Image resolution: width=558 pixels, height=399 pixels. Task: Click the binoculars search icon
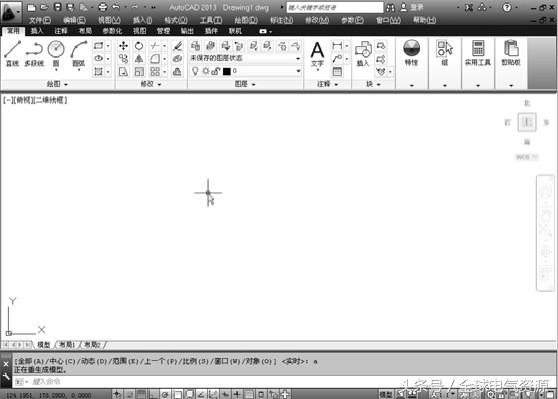(390, 7)
